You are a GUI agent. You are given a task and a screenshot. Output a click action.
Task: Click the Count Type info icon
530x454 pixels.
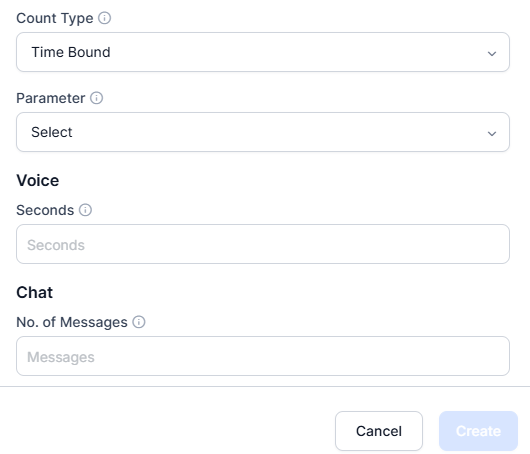(104, 18)
